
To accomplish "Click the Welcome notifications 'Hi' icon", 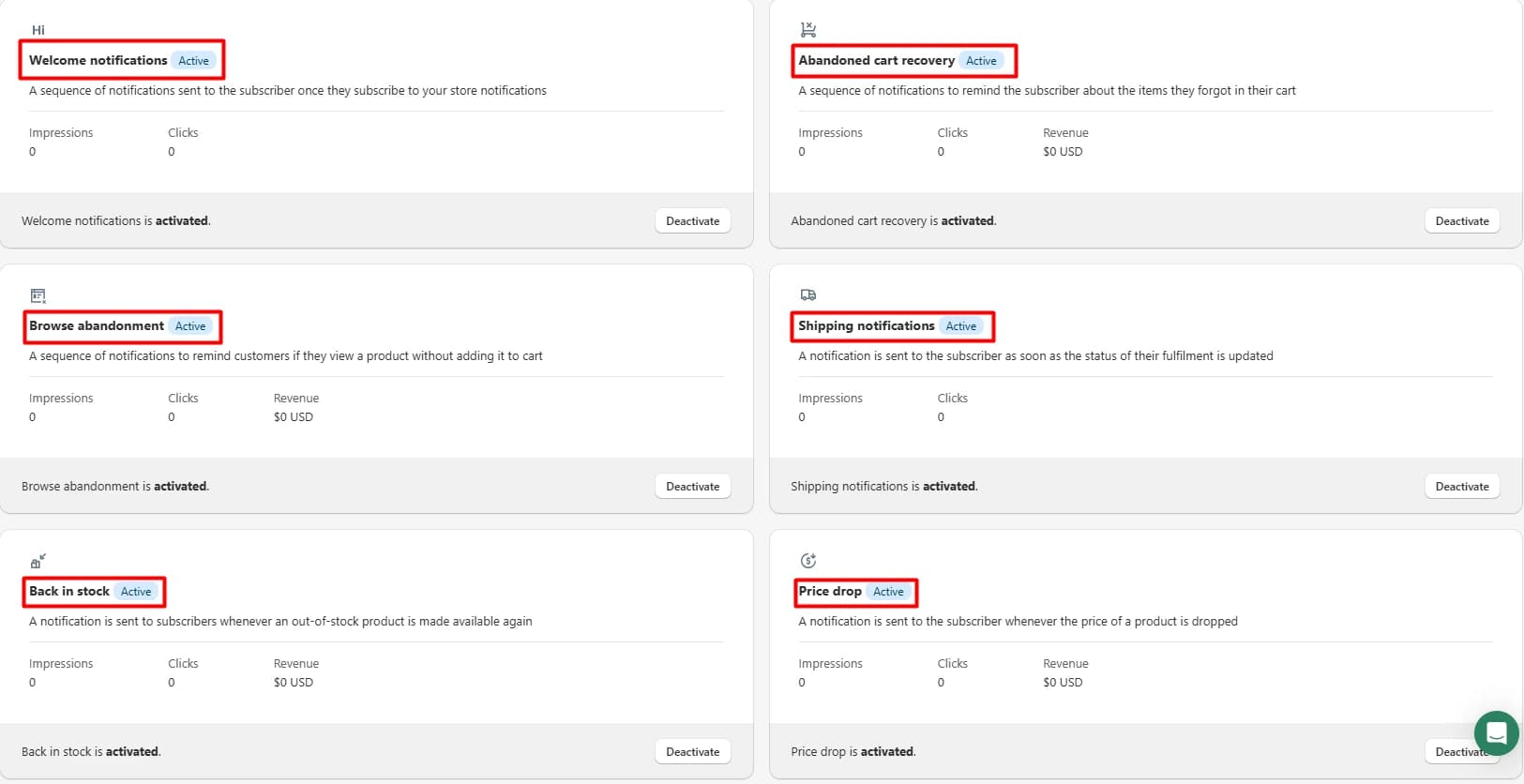I will [38, 30].
